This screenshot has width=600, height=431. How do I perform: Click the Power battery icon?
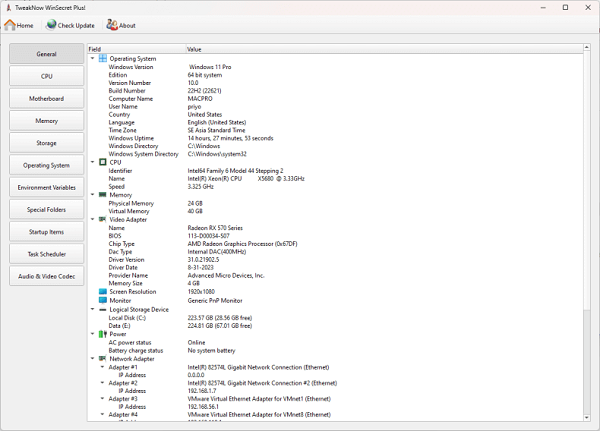pyautogui.click(x=103, y=334)
